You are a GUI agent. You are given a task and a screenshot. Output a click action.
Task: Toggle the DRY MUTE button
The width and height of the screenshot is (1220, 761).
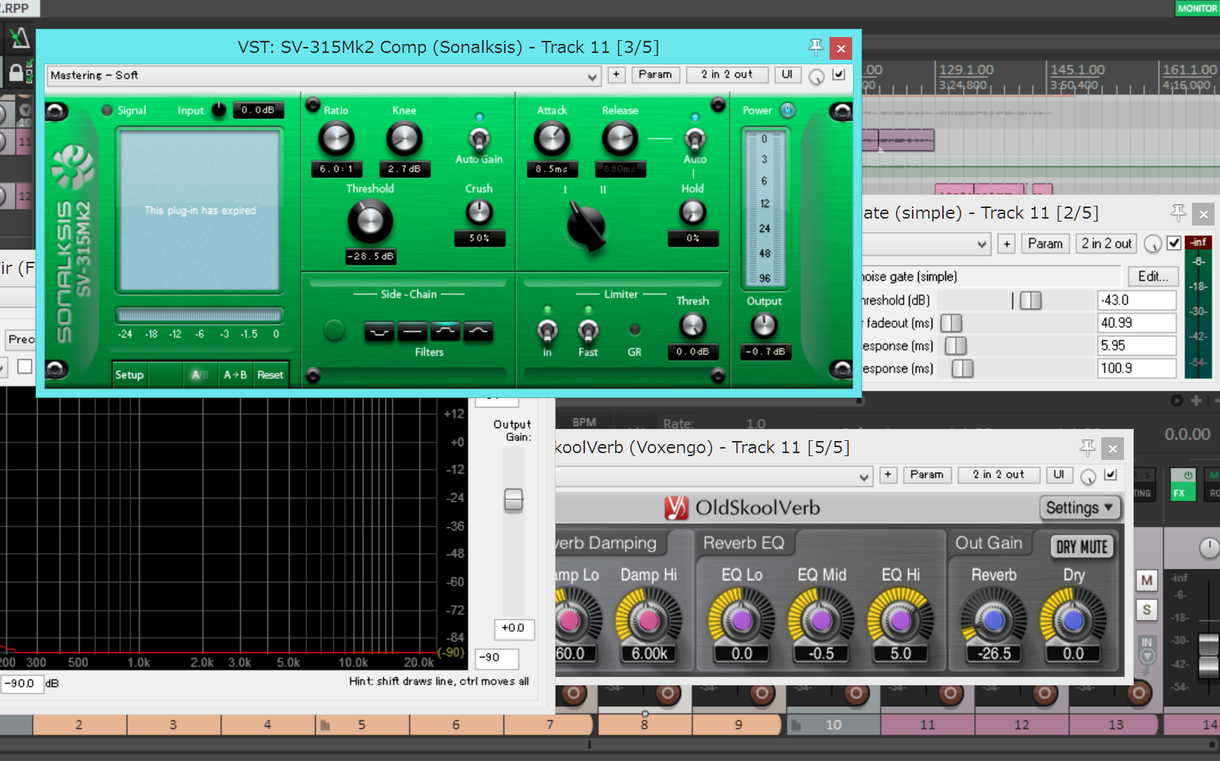1081,547
